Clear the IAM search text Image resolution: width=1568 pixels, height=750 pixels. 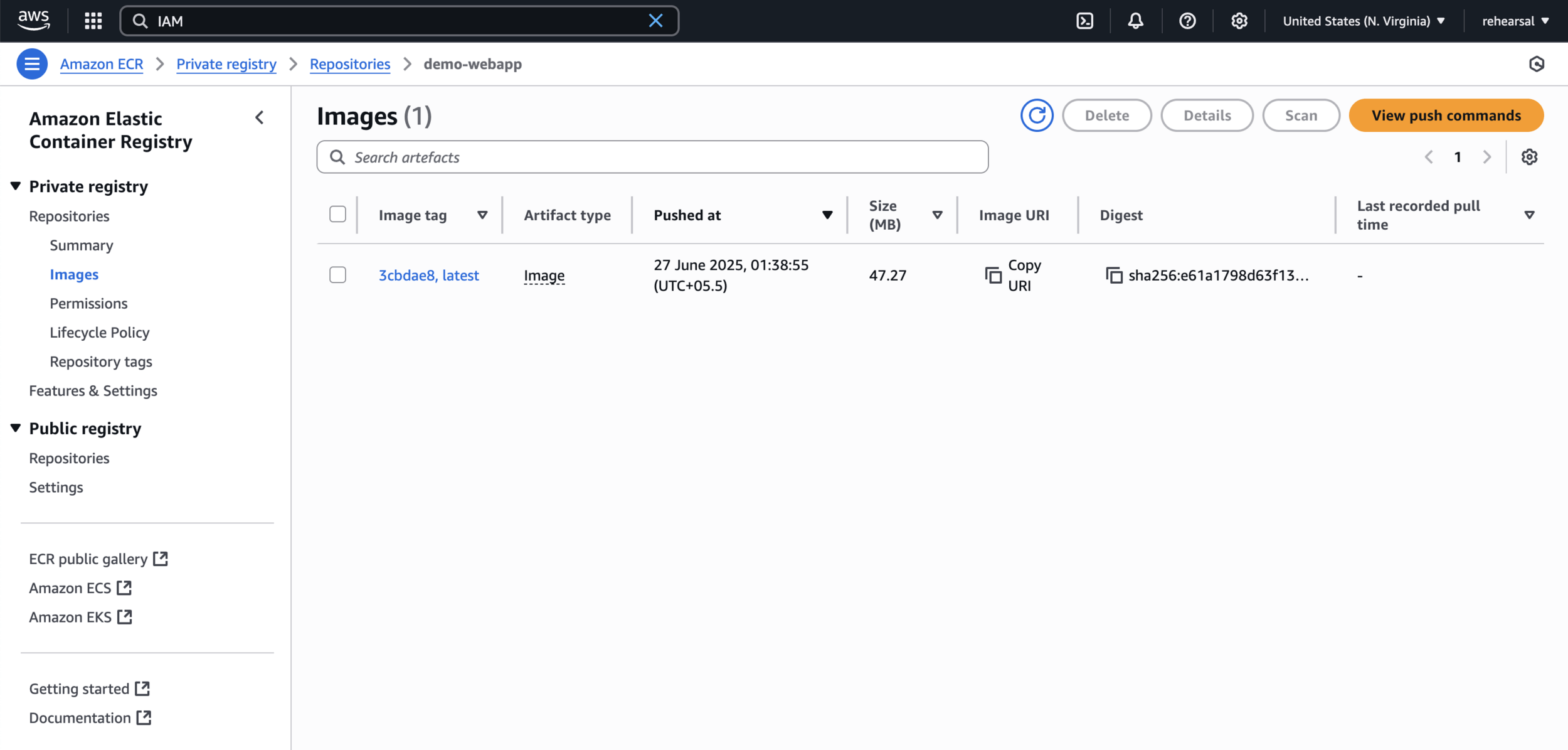[655, 21]
